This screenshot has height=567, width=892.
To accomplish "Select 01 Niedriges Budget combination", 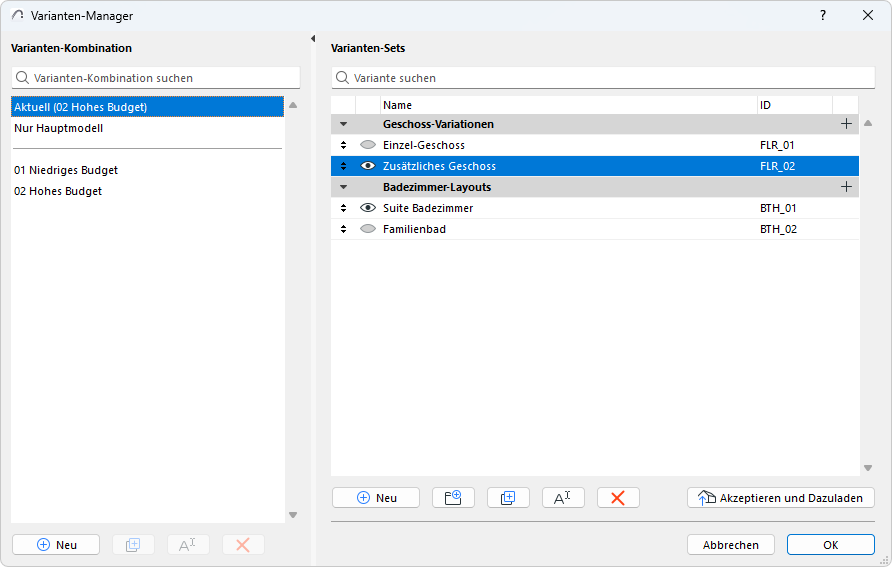I will tap(147, 170).
